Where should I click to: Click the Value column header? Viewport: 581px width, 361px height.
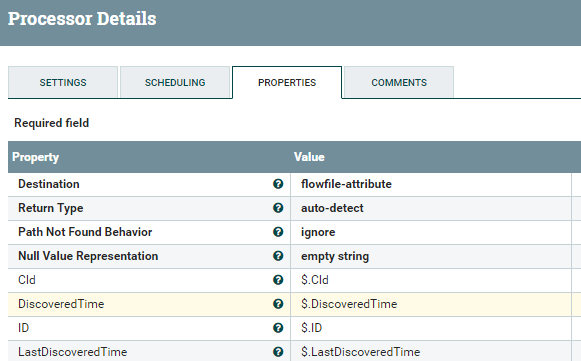point(309,157)
